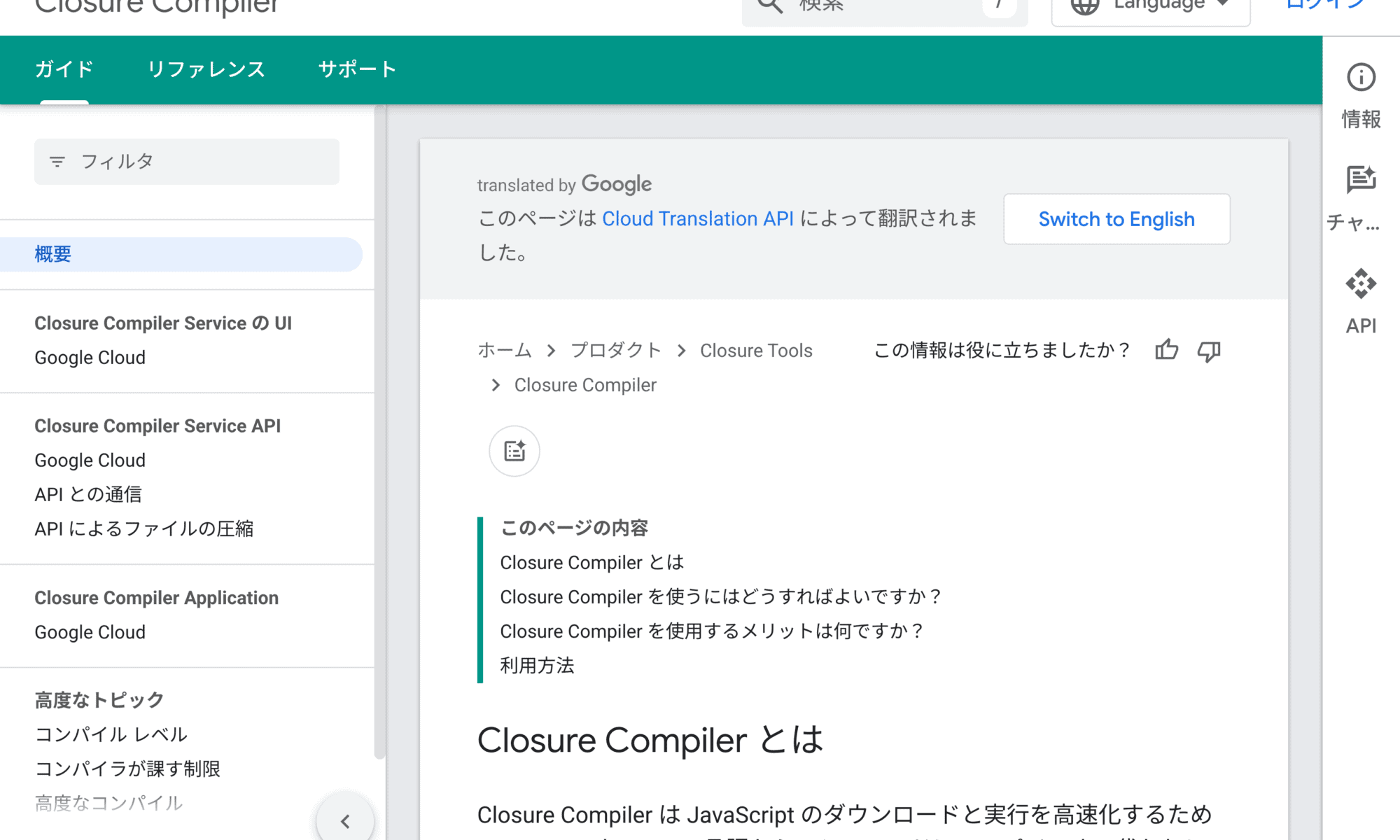This screenshot has width=1400, height=840.
Task: Open API との通信 sidebar item
Action: (x=87, y=495)
